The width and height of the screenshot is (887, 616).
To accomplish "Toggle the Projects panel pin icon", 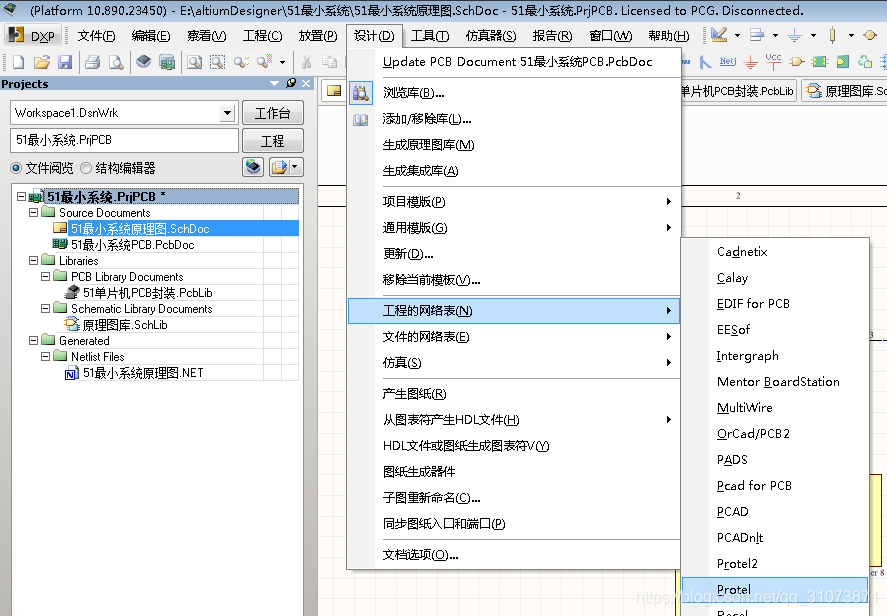I will 291,84.
